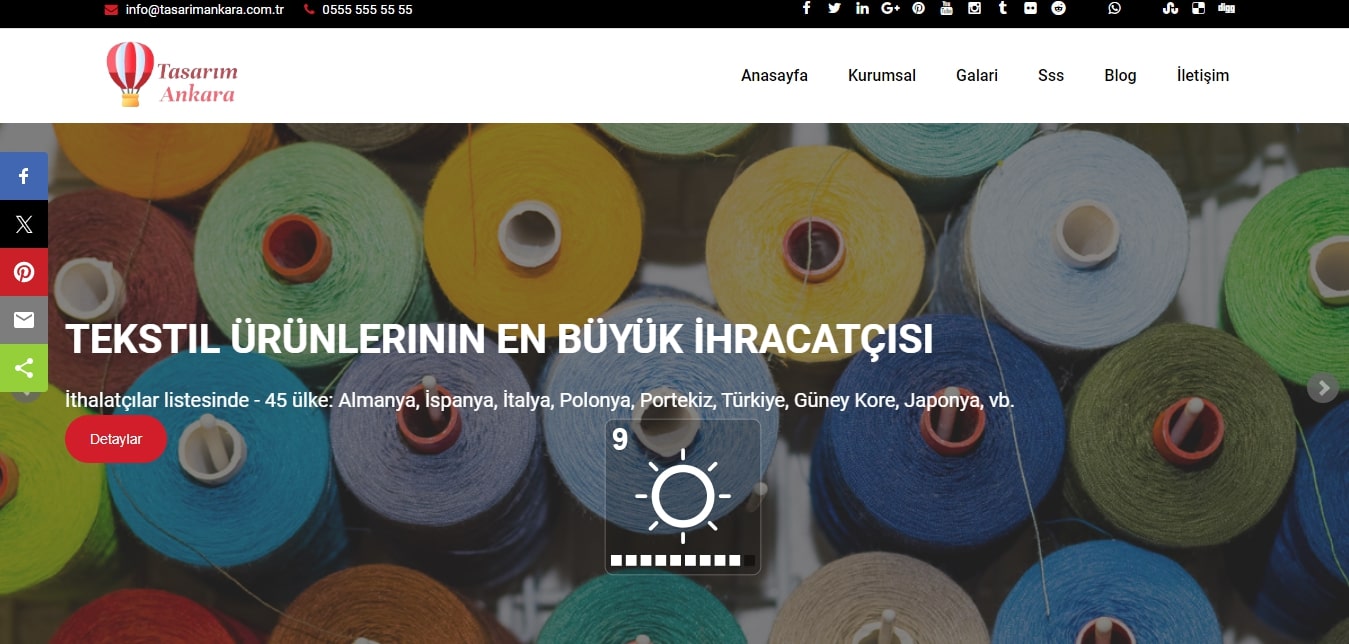Go to the YouTube icon in top bar
The image size is (1349, 644).
[x=946, y=9]
